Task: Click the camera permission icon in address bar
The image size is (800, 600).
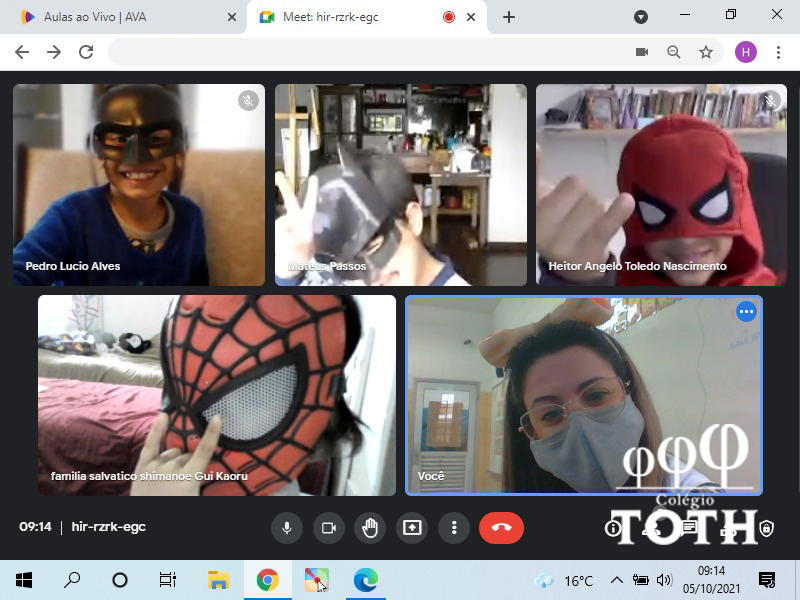Action: pyautogui.click(x=642, y=52)
